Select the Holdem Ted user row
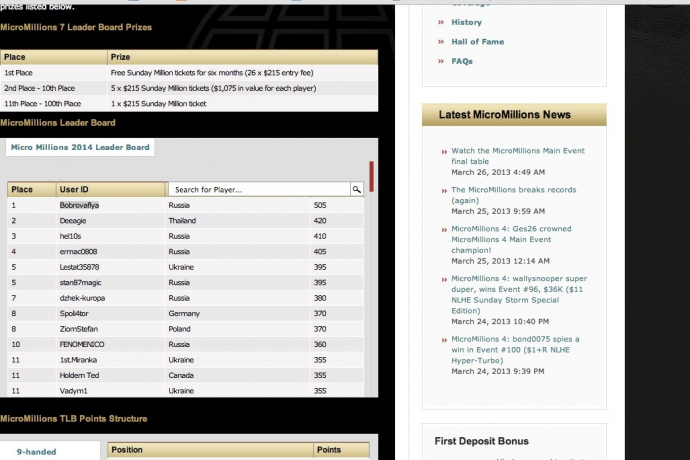This screenshot has width=690, height=460. pos(185,375)
